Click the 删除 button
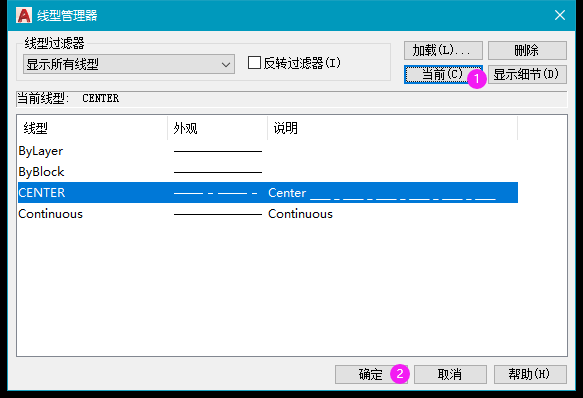This screenshot has width=583, height=398. pyautogui.click(x=527, y=50)
